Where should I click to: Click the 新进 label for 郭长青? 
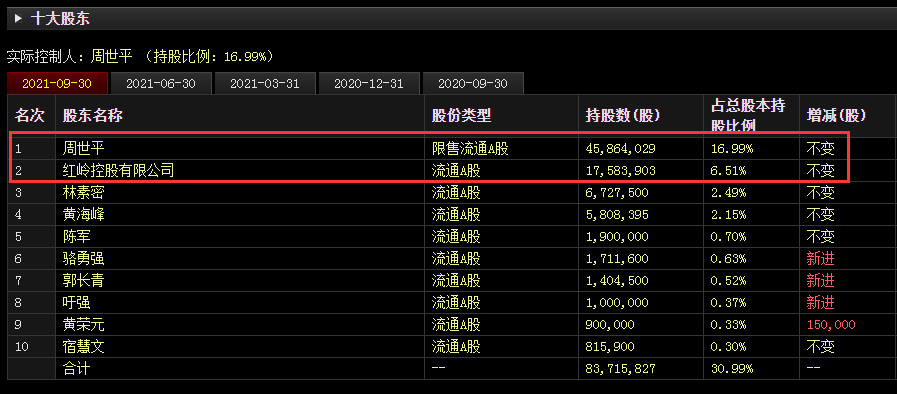coord(820,280)
